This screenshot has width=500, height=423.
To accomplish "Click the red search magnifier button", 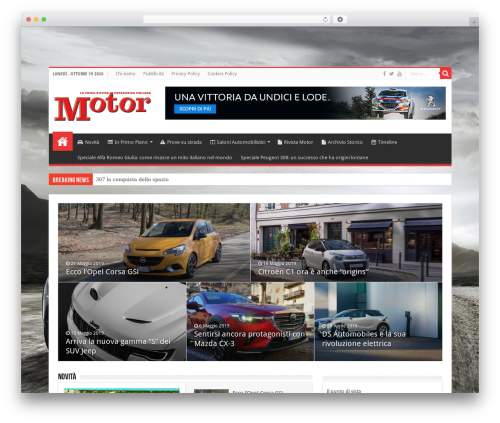I will [446, 73].
